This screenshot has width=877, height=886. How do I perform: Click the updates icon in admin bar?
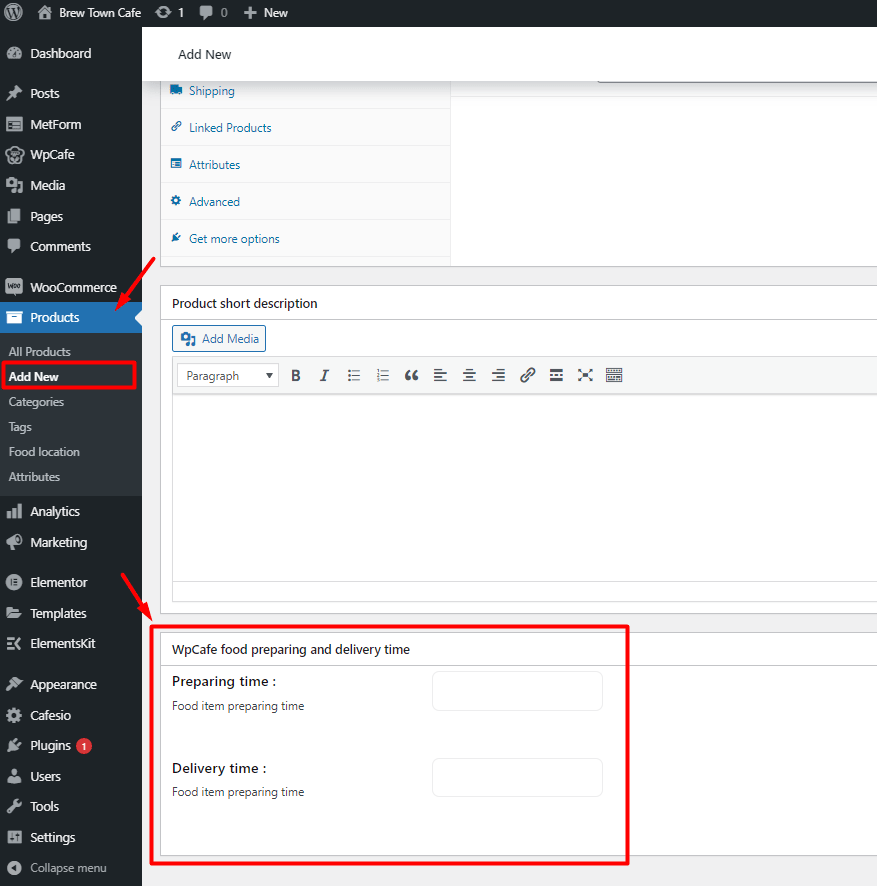[x=170, y=12]
